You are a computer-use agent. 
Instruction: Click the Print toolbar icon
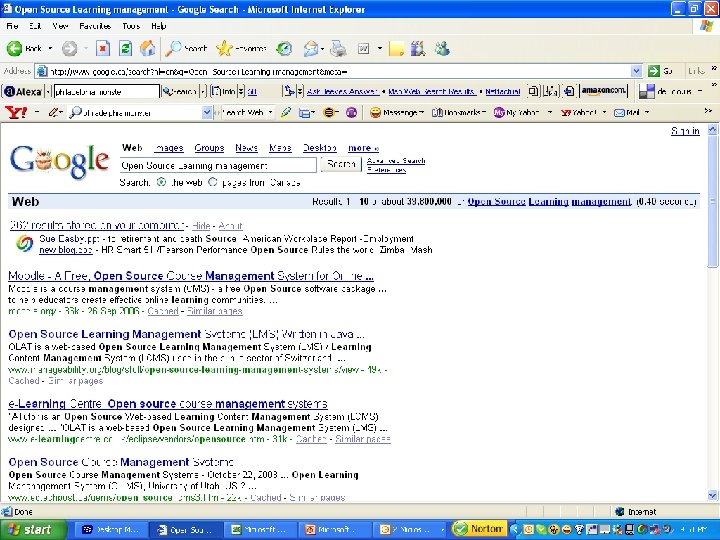point(338,49)
